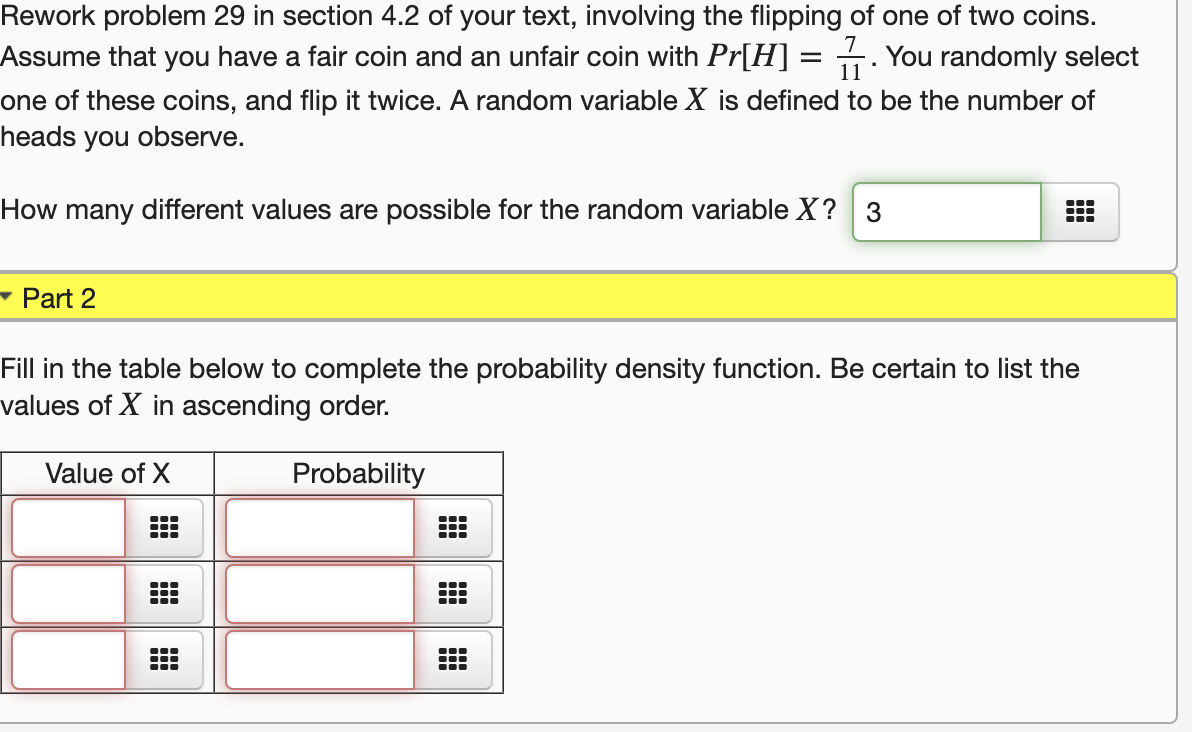1192x732 pixels.
Task: Open the math keypad beside the answer showing 3
Action: 1080,211
